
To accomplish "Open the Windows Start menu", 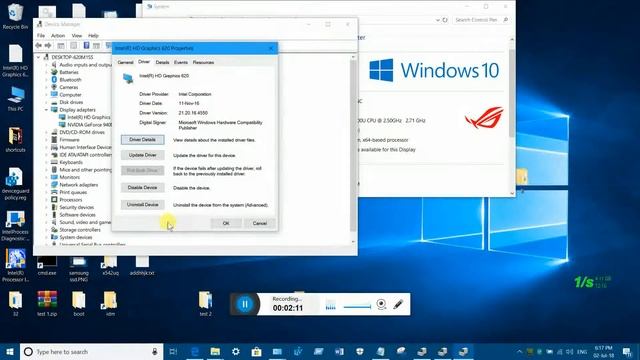I will 10,352.
